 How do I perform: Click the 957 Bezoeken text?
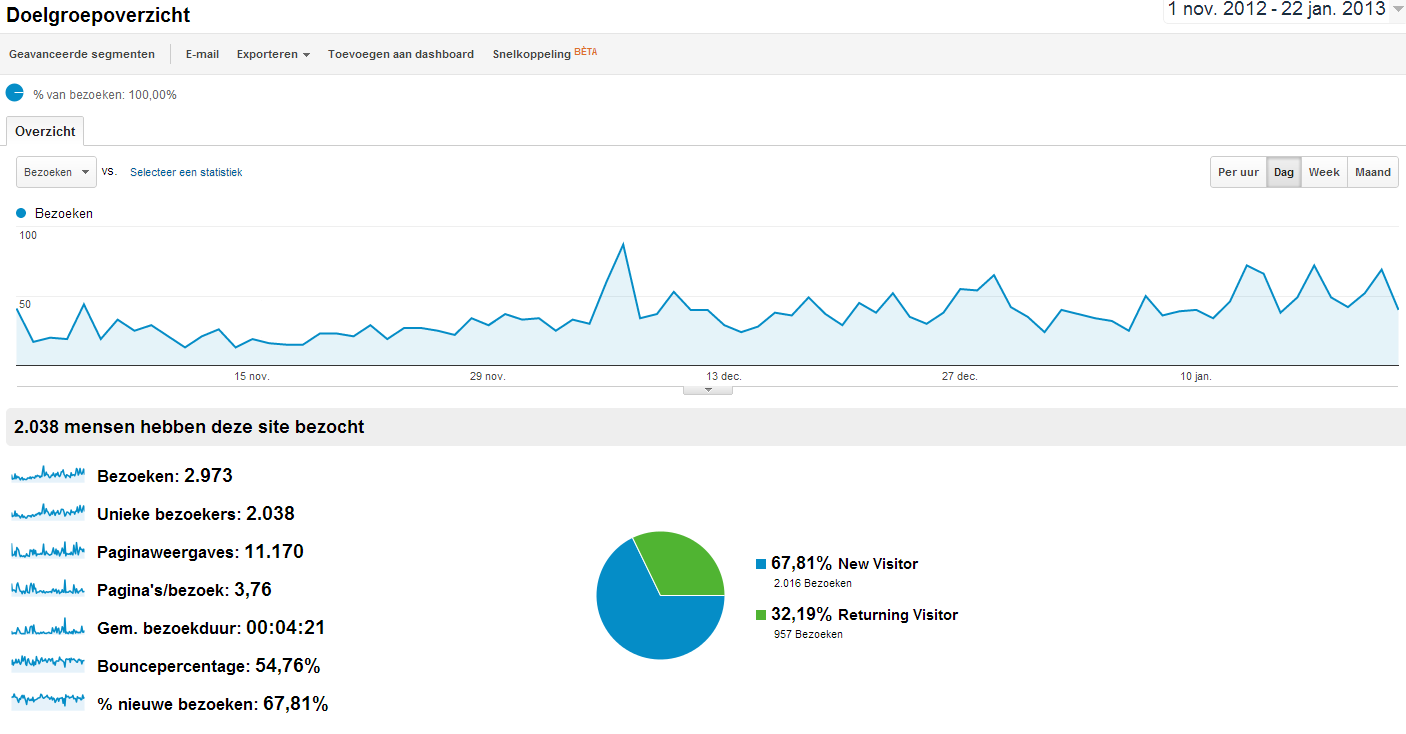click(x=809, y=634)
